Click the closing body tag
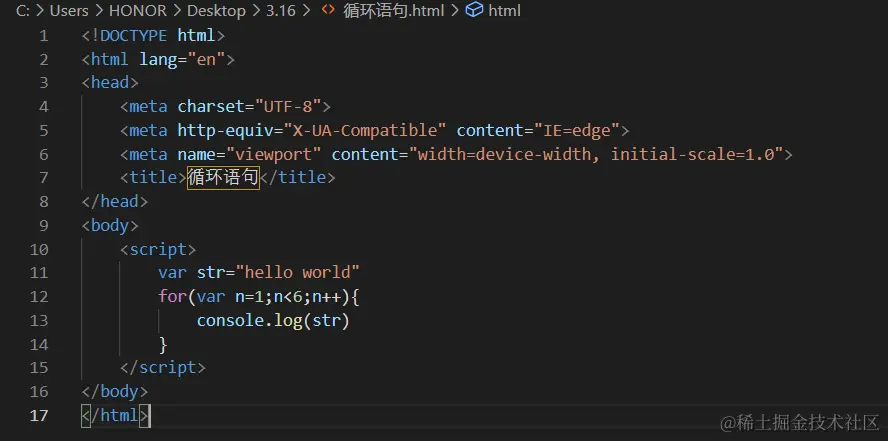888x441 pixels. tap(115, 391)
